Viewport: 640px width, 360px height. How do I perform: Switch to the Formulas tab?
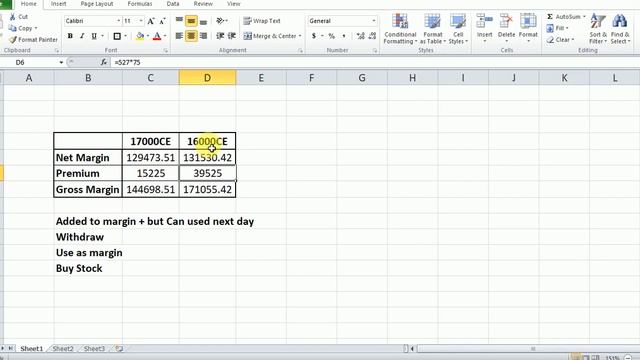coord(140,4)
